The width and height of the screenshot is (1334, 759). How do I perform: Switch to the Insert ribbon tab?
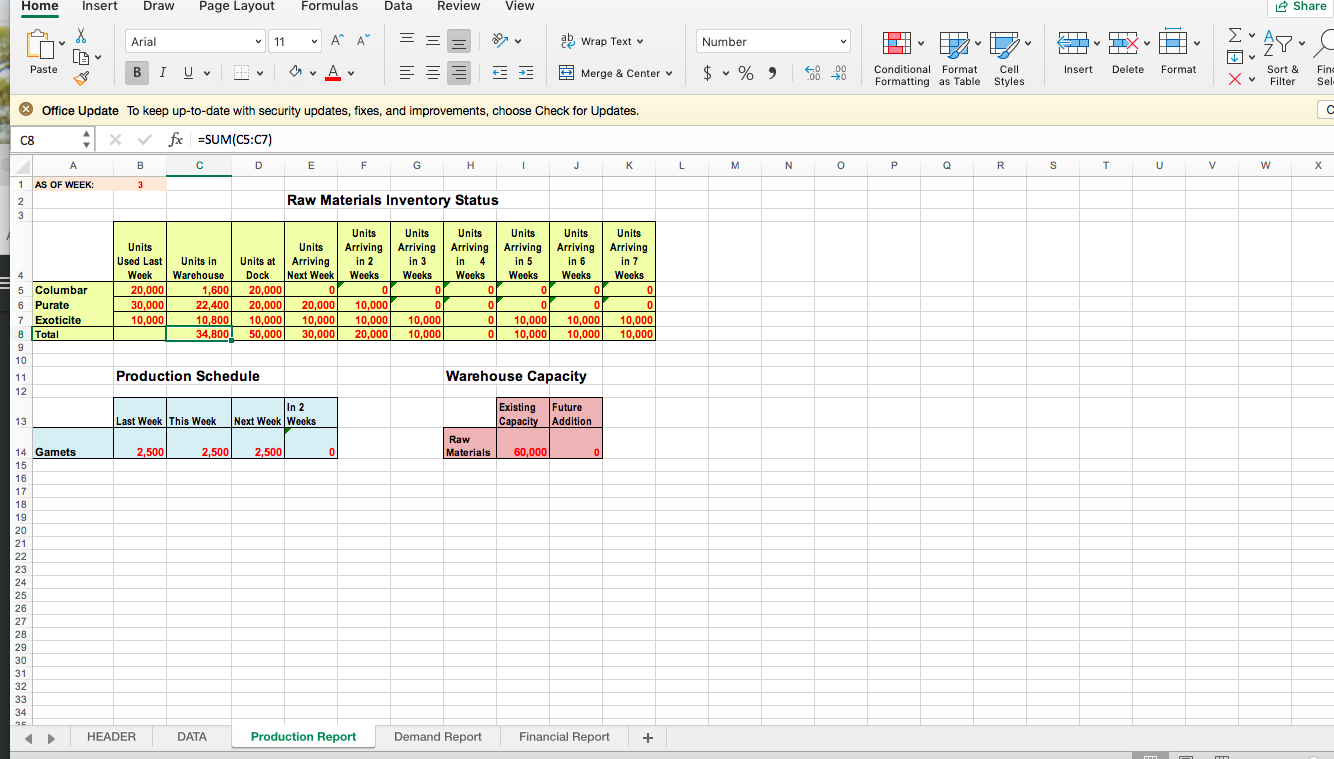(100, 6)
